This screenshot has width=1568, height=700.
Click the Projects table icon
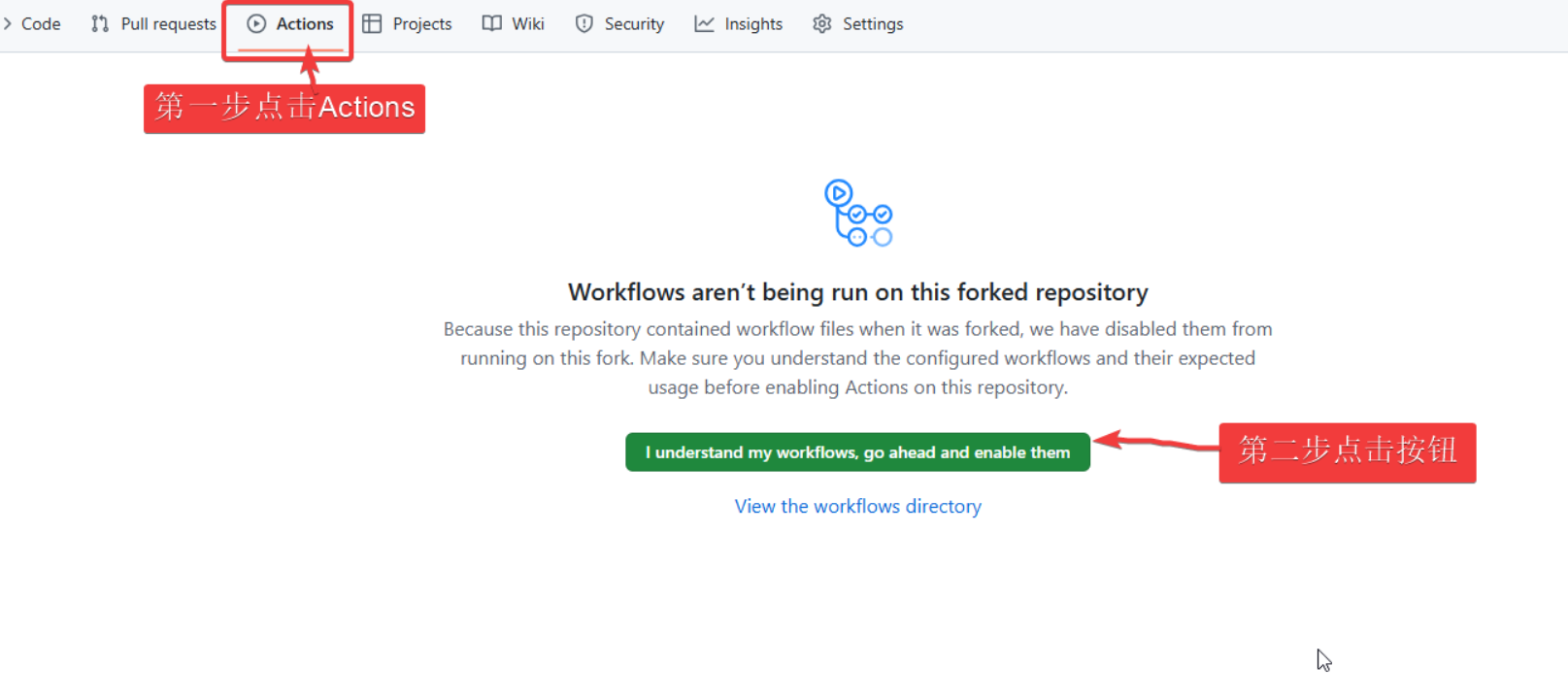pyautogui.click(x=372, y=24)
